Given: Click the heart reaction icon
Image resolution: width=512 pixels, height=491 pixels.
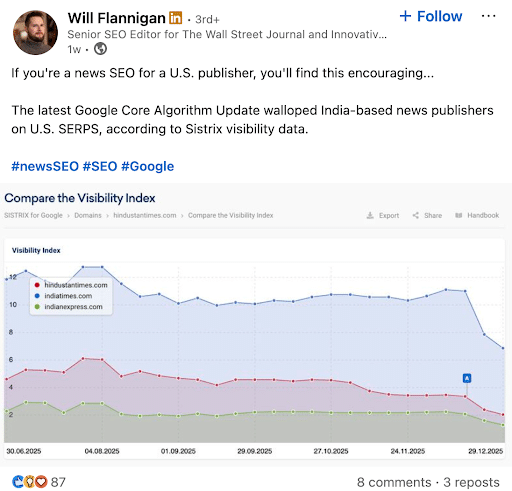Looking at the screenshot, I should [41, 482].
